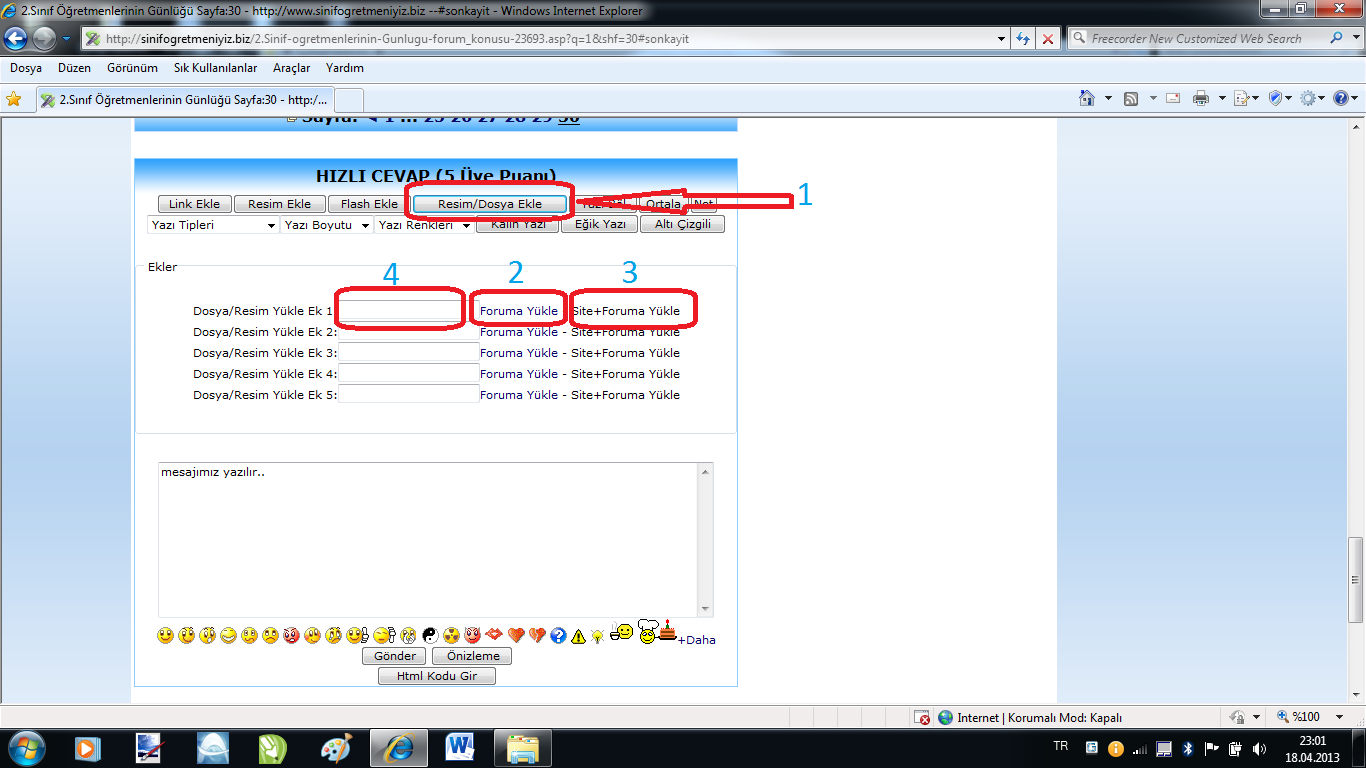The height and width of the screenshot is (768, 1366).
Task: Open Microsoft Word from the taskbar
Action: click(x=460, y=747)
